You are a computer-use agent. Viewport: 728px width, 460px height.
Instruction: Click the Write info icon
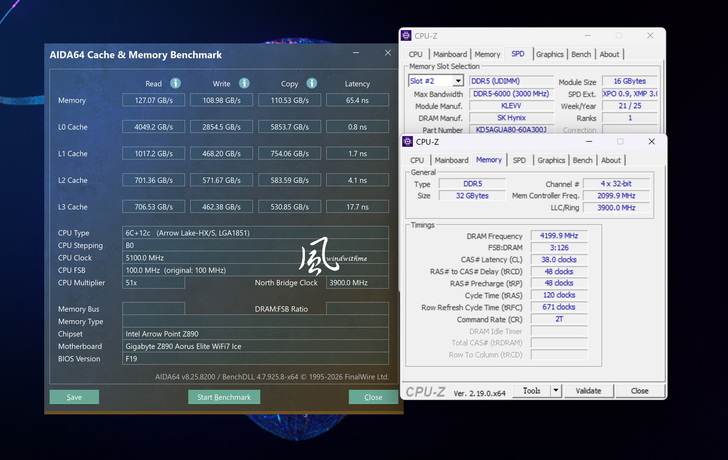pos(244,84)
